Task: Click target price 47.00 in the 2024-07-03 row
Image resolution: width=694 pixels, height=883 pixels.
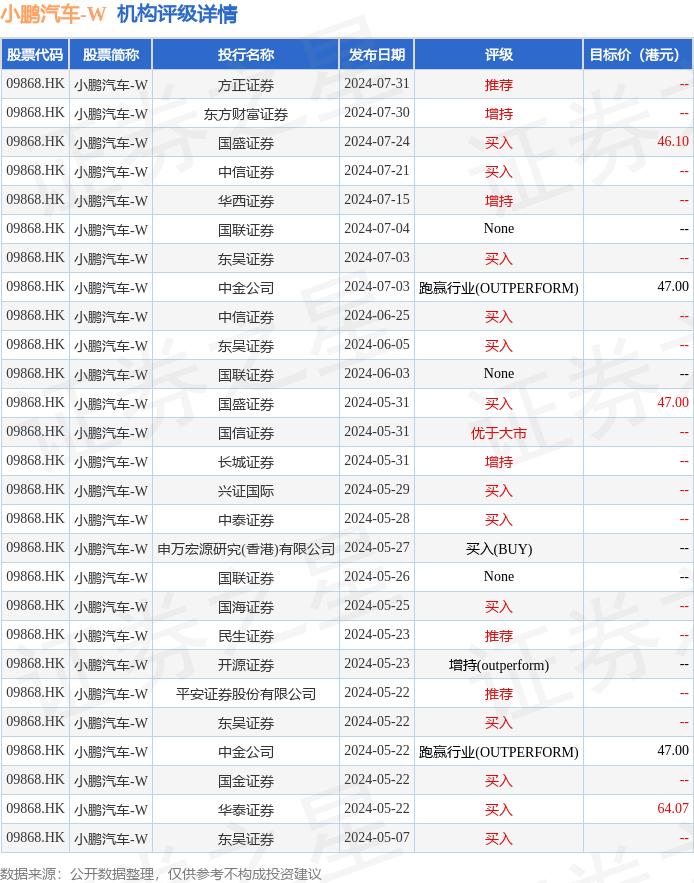Action: (673, 287)
